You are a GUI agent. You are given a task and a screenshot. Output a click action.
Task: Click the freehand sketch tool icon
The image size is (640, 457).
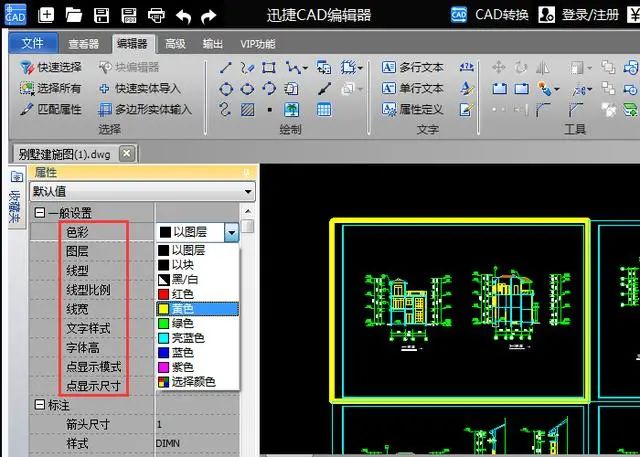click(247, 67)
